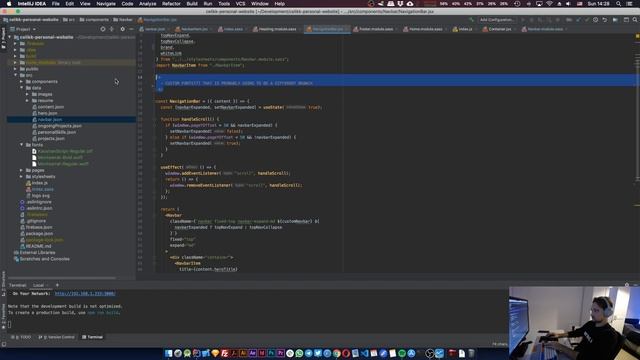Collapse the project root folder
The width and height of the screenshot is (640, 360).
(10, 37)
